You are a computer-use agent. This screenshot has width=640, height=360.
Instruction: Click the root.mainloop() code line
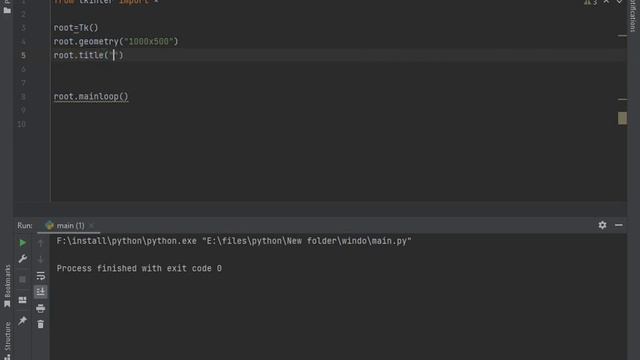(x=91, y=97)
